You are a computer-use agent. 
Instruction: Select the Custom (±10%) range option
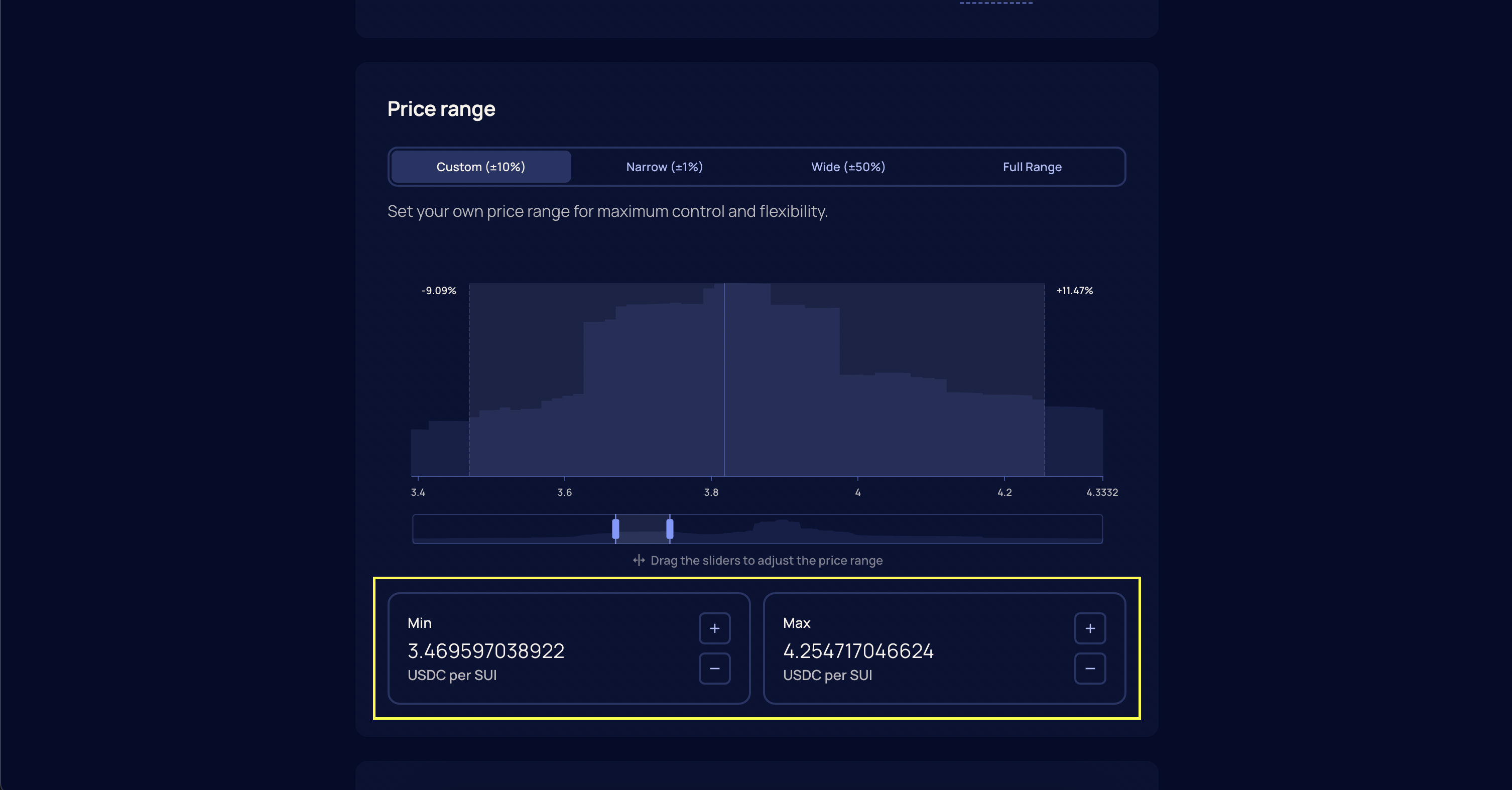pyautogui.click(x=481, y=167)
